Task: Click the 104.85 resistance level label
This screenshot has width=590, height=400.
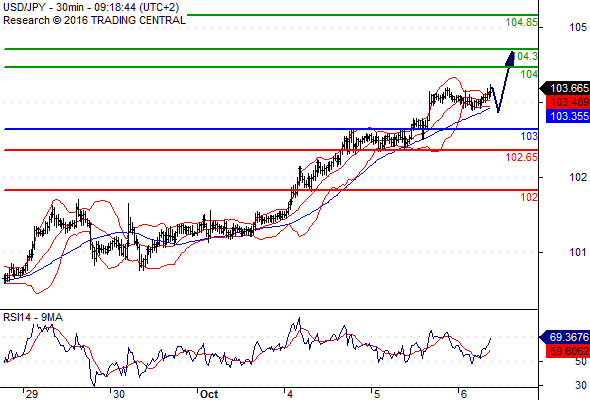Action: point(522,22)
